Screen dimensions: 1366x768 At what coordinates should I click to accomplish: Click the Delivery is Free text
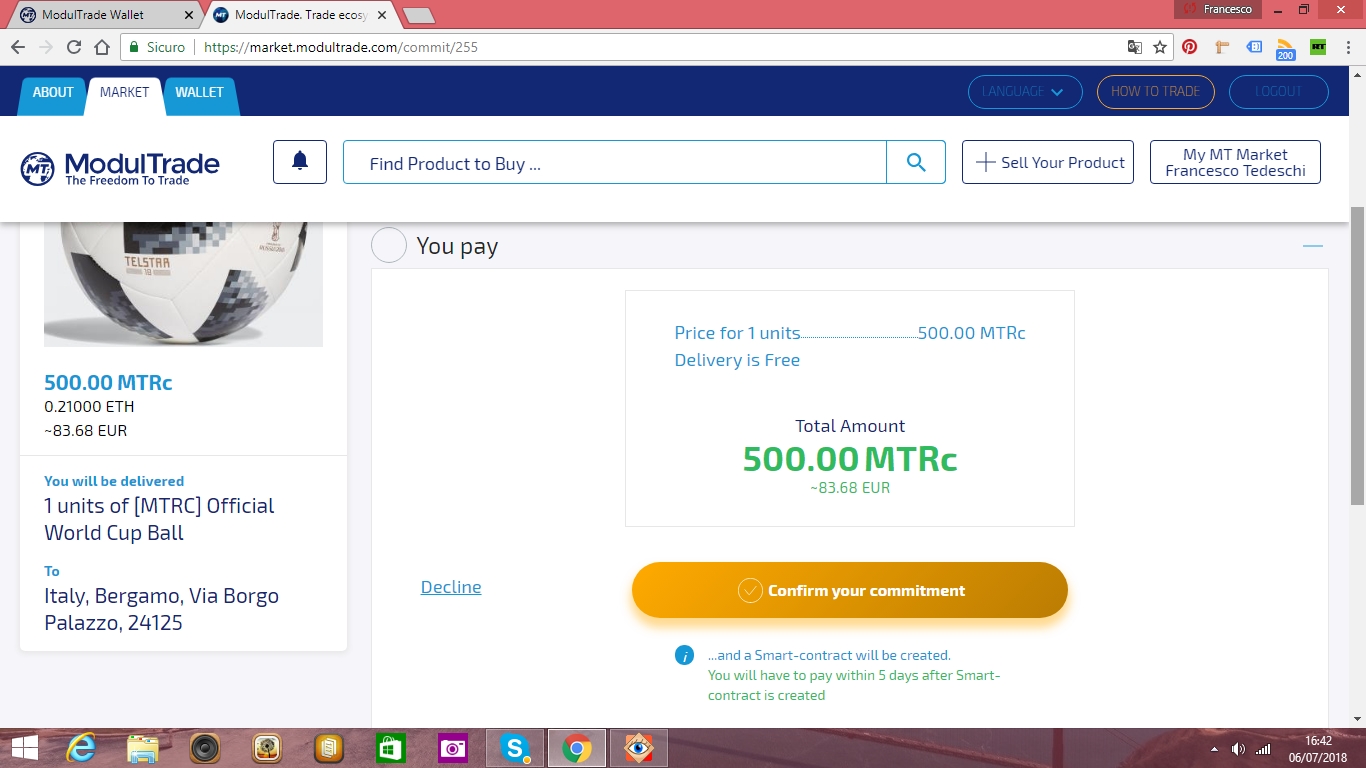(x=737, y=360)
